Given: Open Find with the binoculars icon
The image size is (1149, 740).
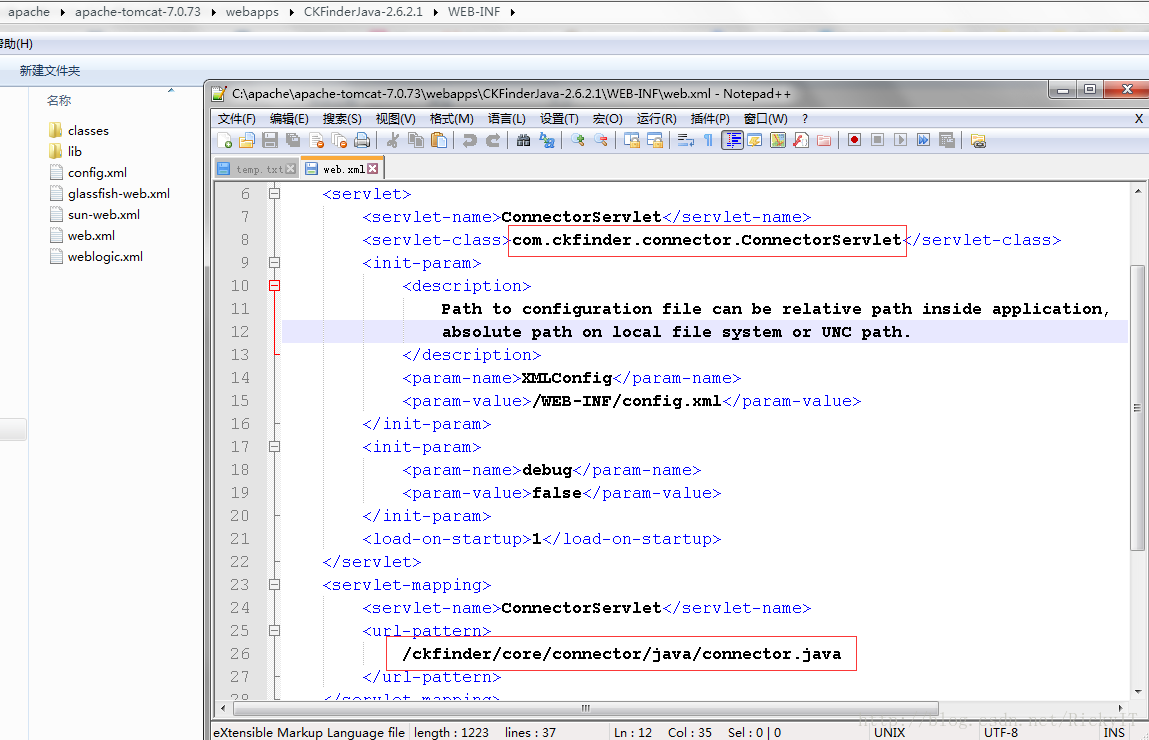Looking at the screenshot, I should click(523, 141).
